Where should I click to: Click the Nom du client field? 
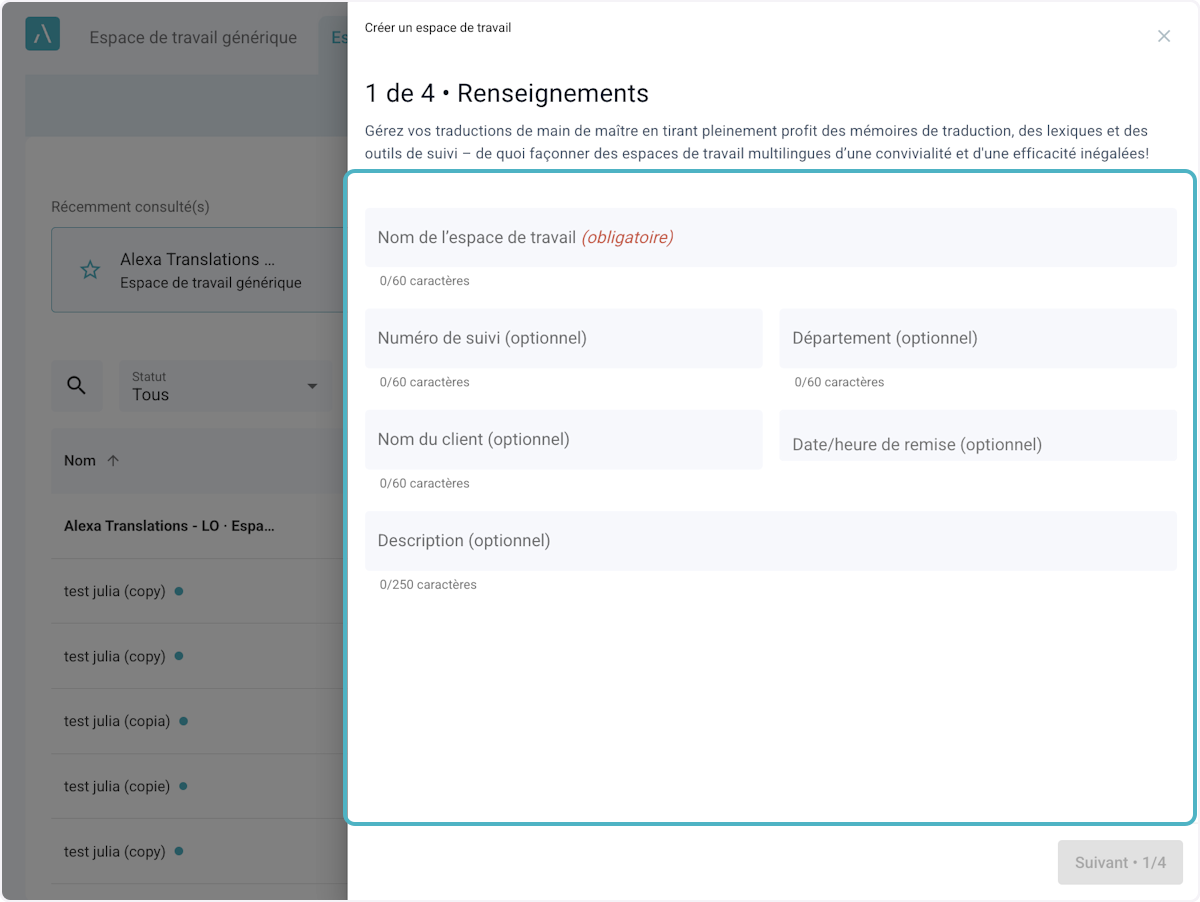(x=563, y=439)
